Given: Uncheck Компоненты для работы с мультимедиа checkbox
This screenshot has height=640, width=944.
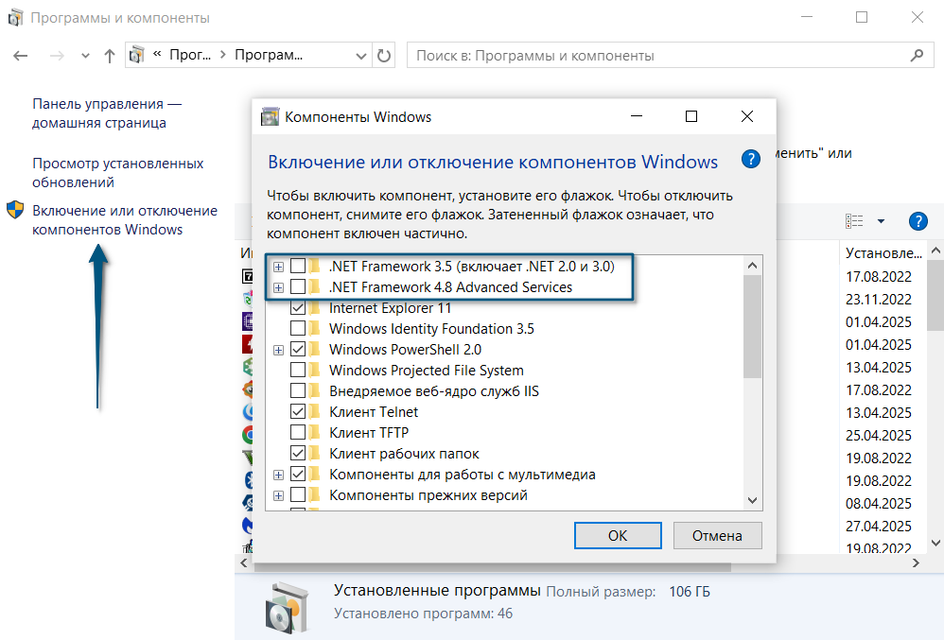Looking at the screenshot, I should 297,474.
